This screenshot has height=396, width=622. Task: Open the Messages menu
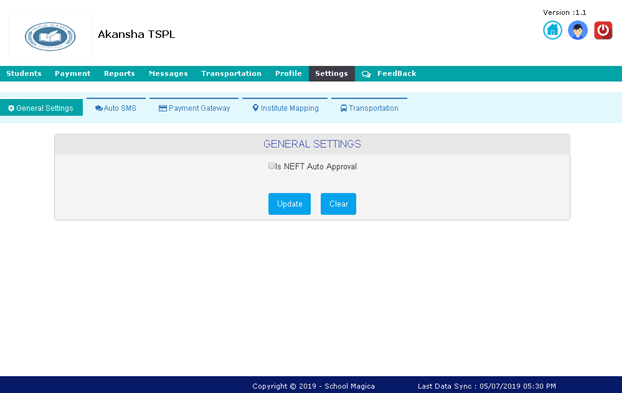tap(168, 73)
